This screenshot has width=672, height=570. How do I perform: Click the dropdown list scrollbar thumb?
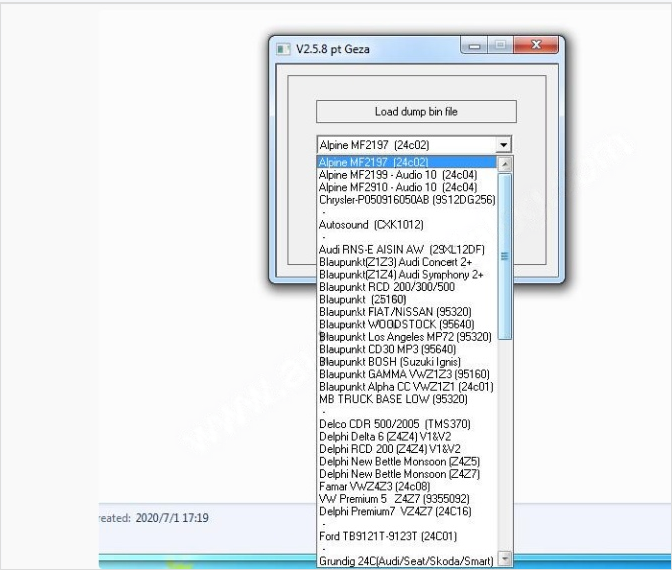505,256
